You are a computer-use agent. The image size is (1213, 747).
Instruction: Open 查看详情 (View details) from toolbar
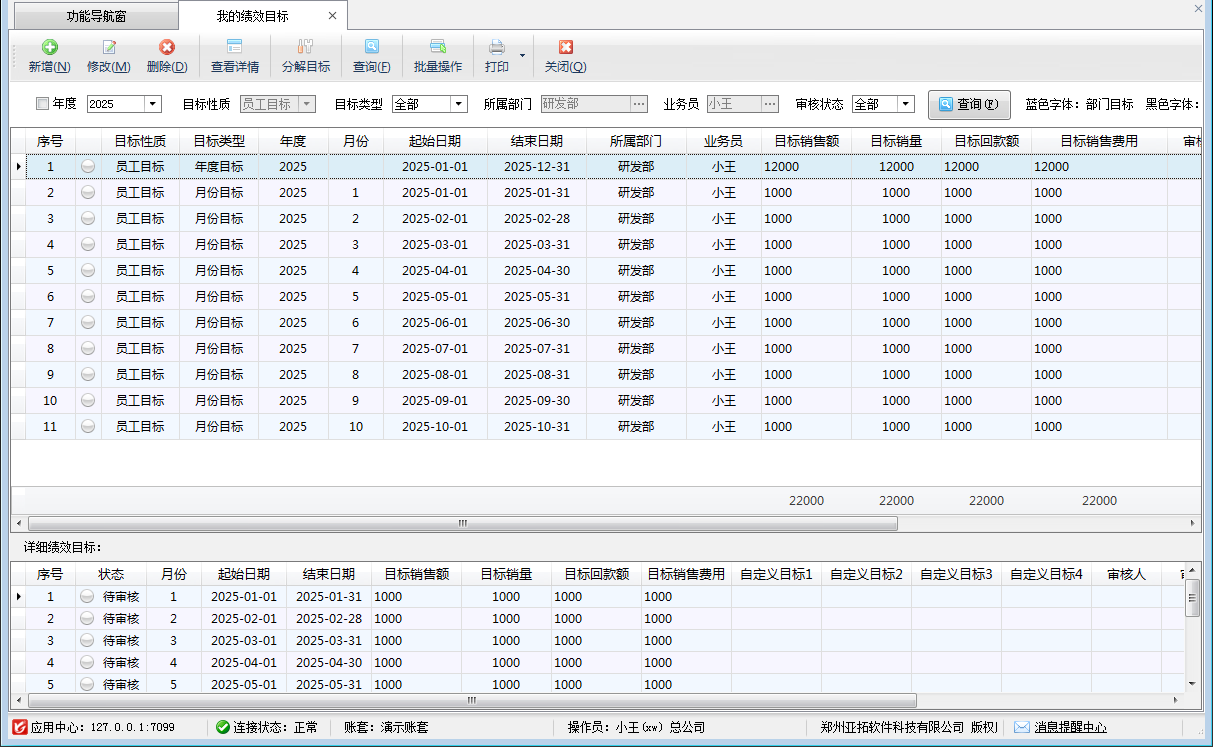[235, 48]
